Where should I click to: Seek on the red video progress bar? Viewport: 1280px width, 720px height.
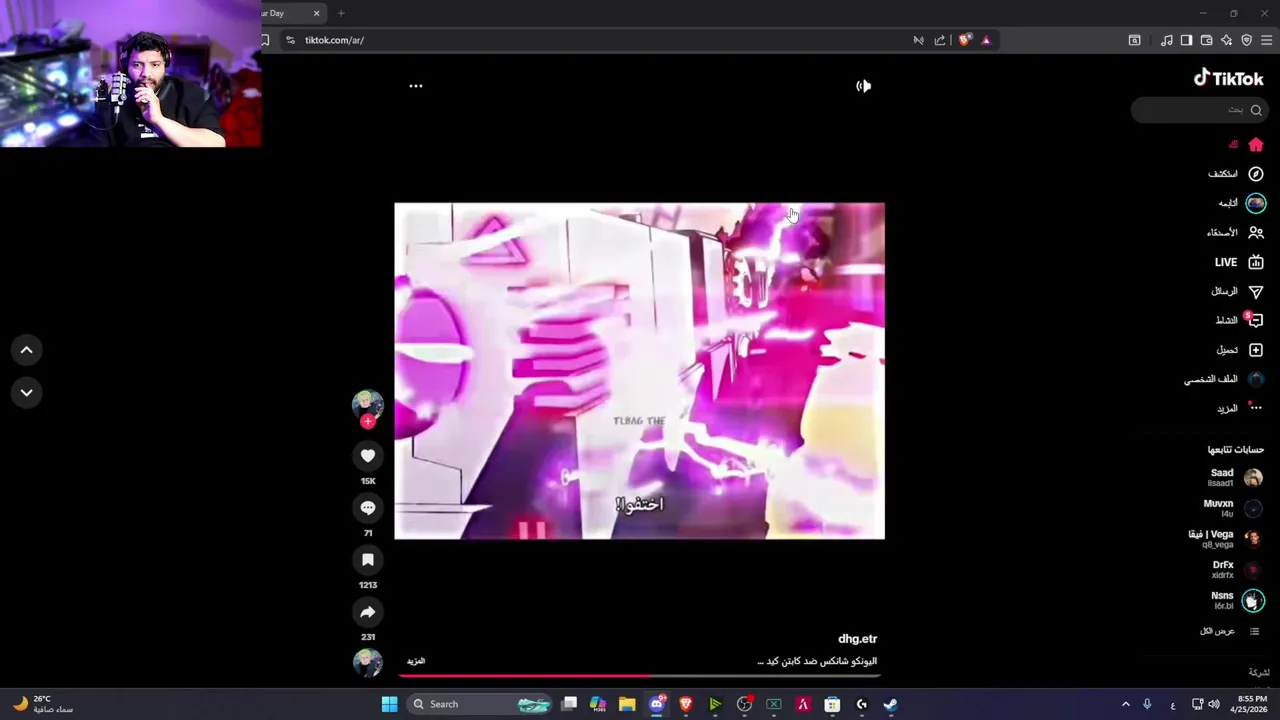pyautogui.click(x=639, y=675)
